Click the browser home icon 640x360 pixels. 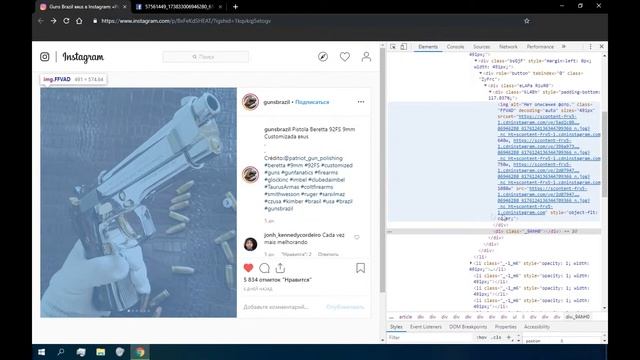(79, 21)
